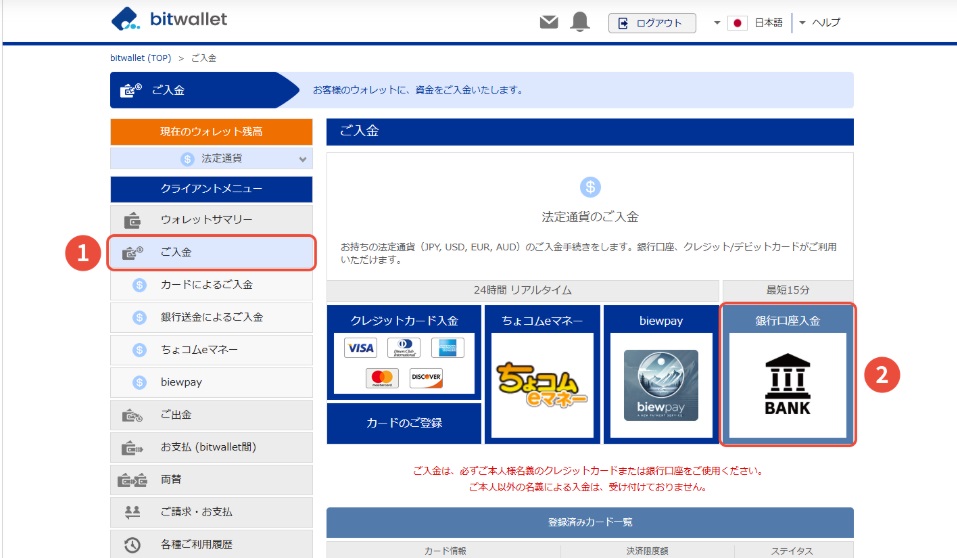Click the dollar icon beside ちょコムeマネー in sidebar
The height and width of the screenshot is (558, 957).
pyautogui.click(x=140, y=350)
